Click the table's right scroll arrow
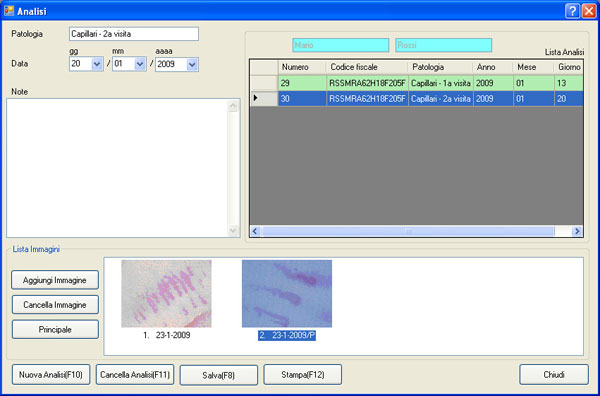Image resolution: width=600 pixels, height=396 pixels. 577,231
